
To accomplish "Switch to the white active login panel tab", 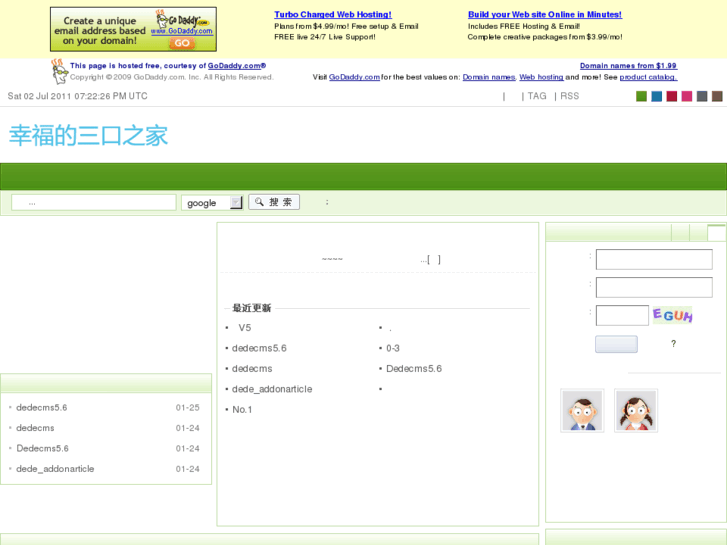I will (716, 232).
